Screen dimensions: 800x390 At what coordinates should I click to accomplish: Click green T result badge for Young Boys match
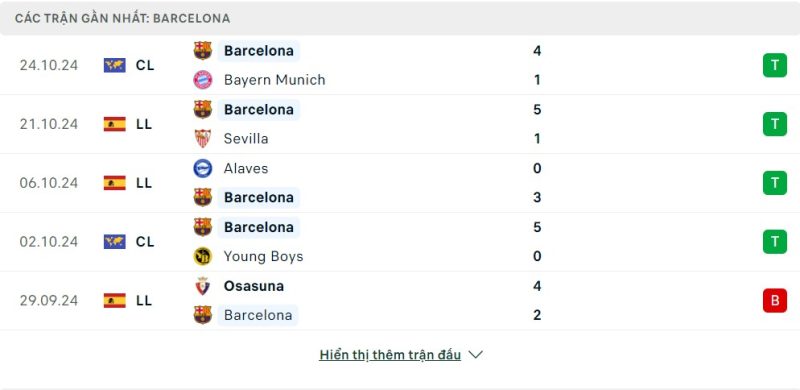(x=774, y=241)
